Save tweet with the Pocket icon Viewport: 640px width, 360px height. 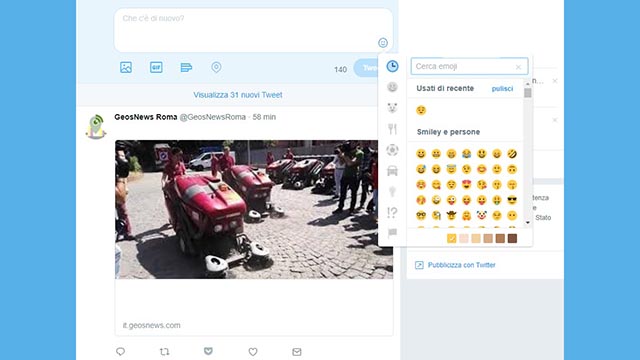click(209, 351)
